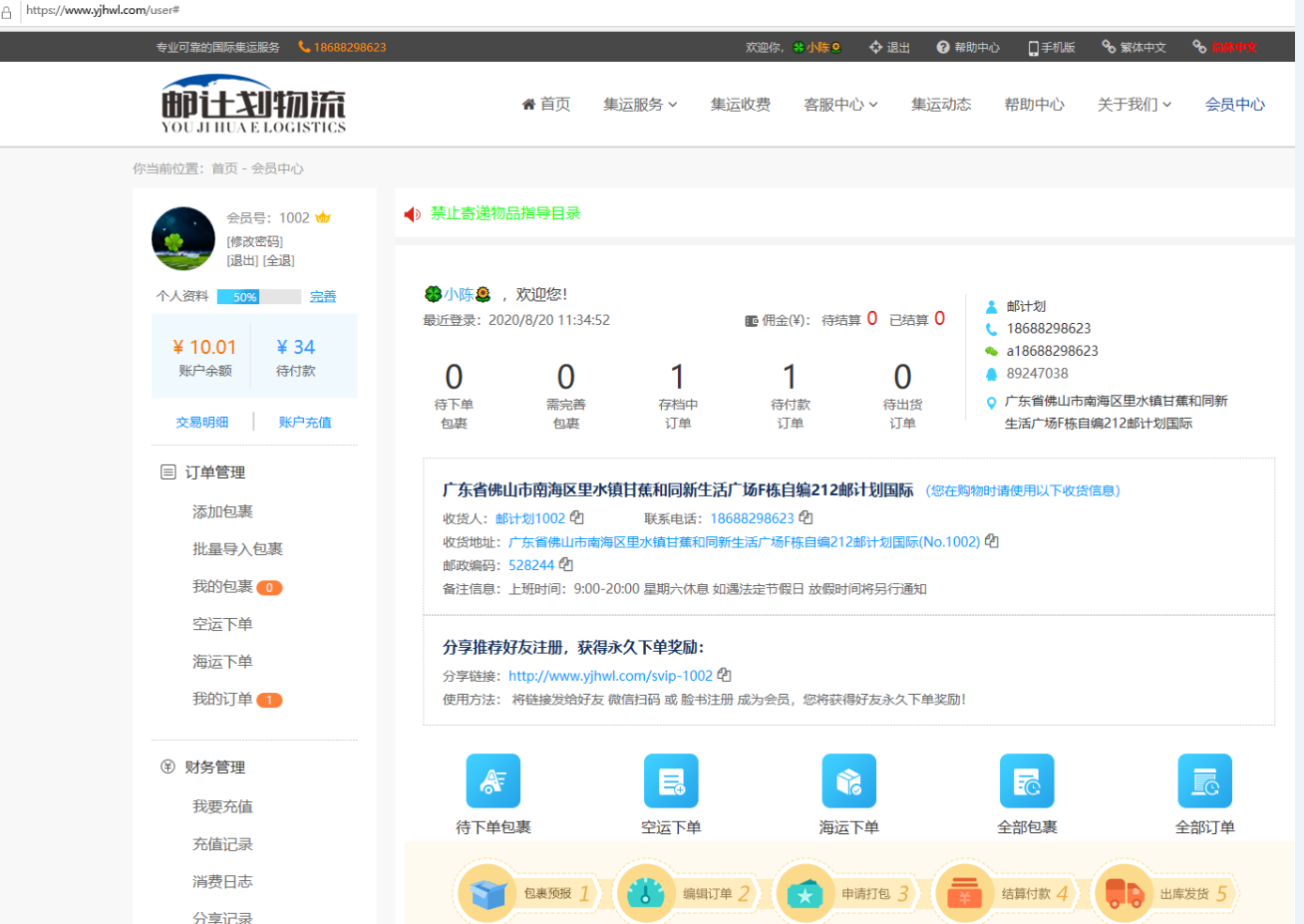Screen dimensions: 1304x924
Task: Switch language to 繁体中文
Action: [1135, 47]
